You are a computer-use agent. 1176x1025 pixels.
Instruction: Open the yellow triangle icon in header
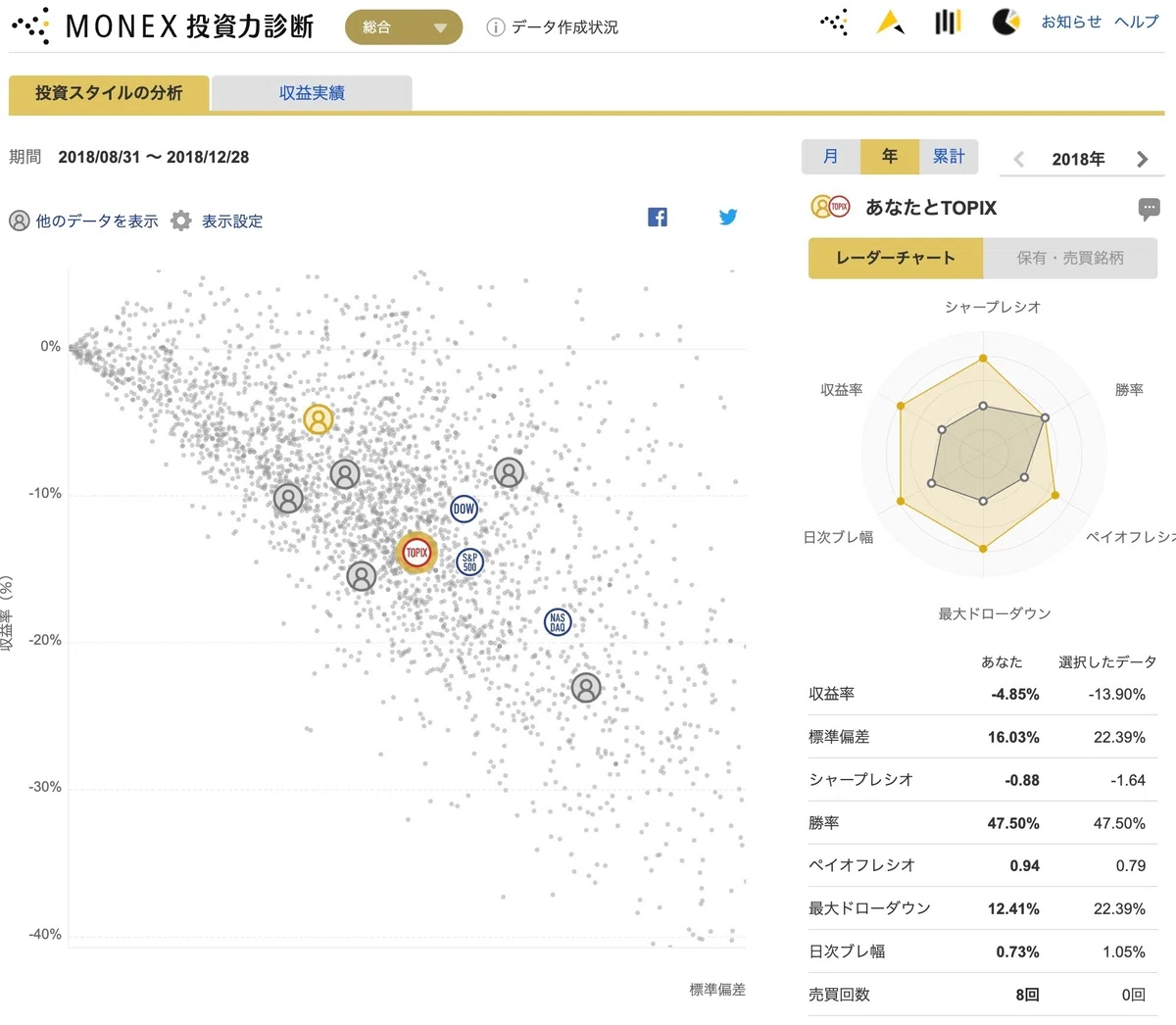click(x=890, y=22)
